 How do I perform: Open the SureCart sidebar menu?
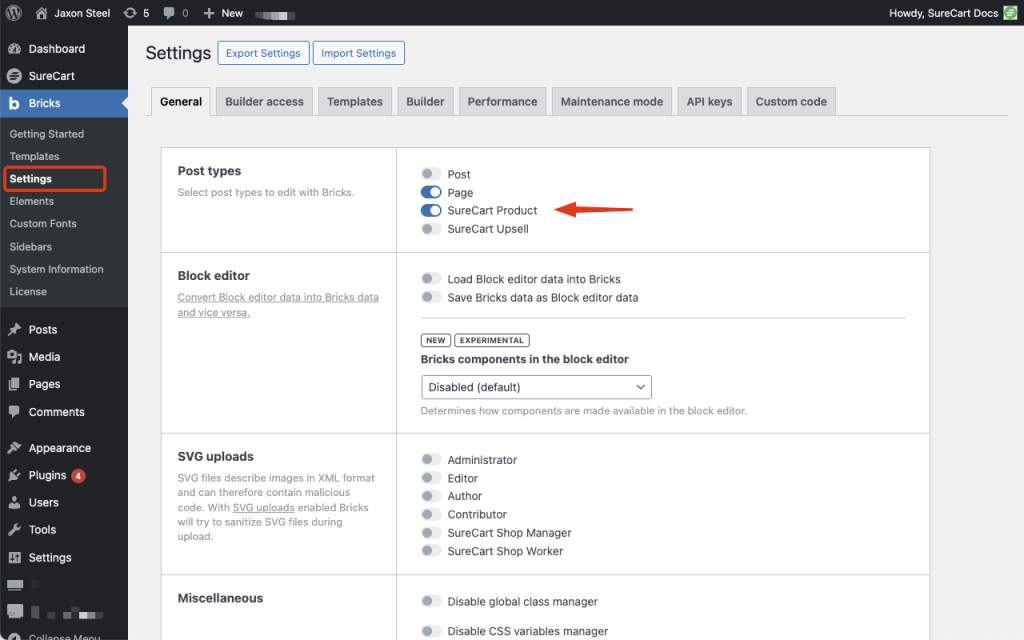[51, 76]
